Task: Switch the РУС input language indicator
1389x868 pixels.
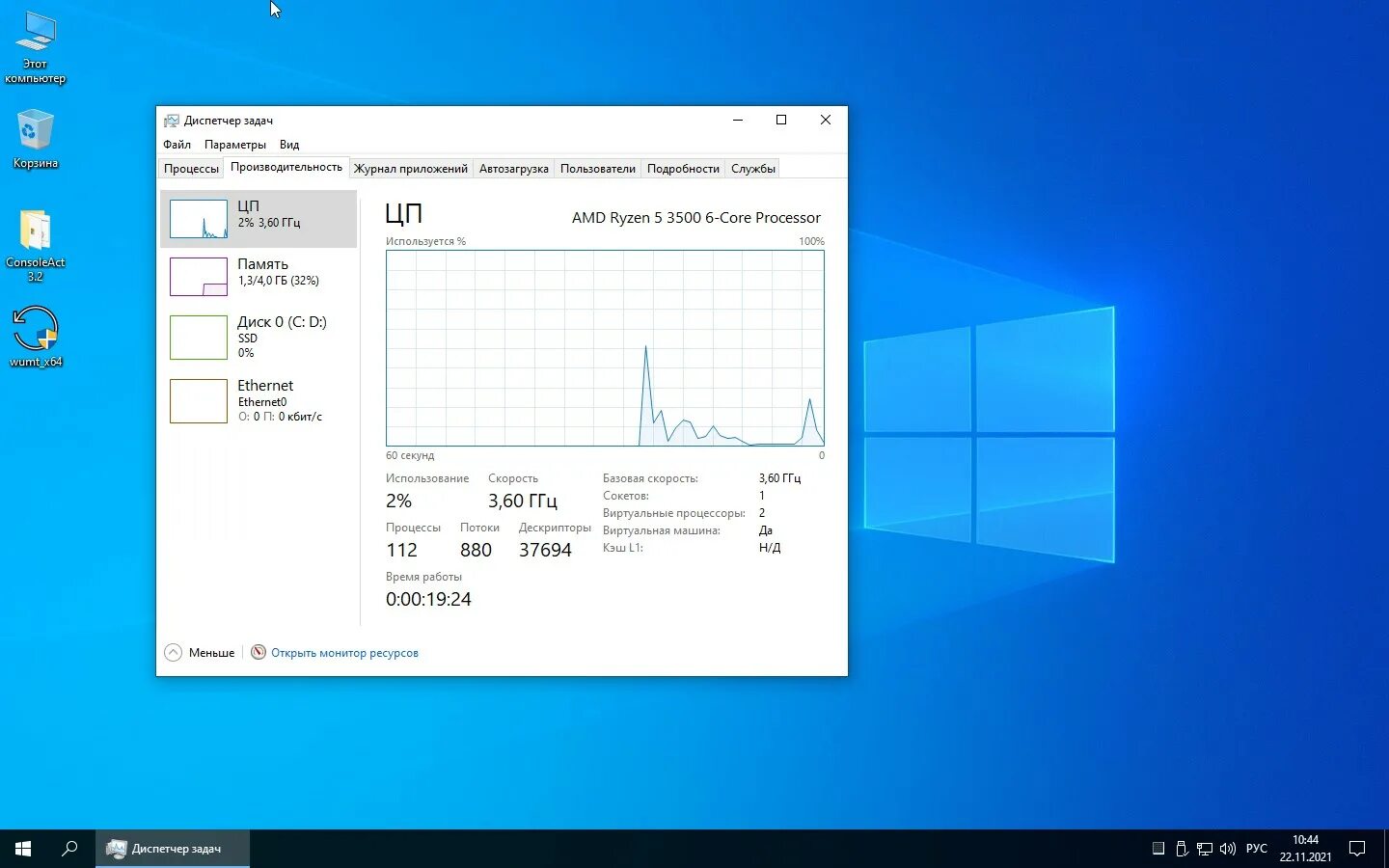Action: (x=1257, y=849)
